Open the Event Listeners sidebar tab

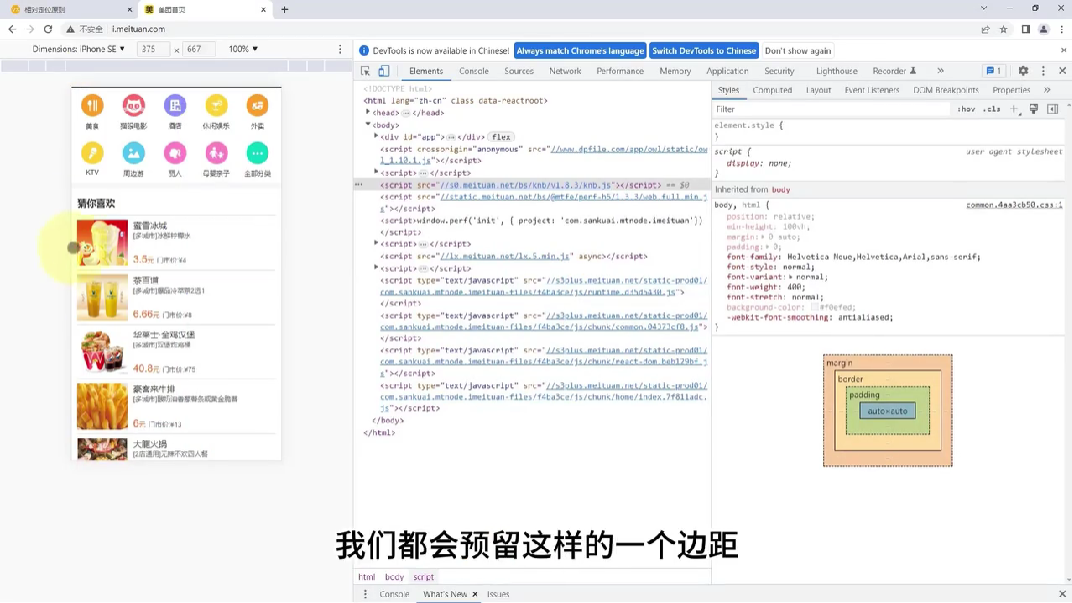click(x=872, y=90)
